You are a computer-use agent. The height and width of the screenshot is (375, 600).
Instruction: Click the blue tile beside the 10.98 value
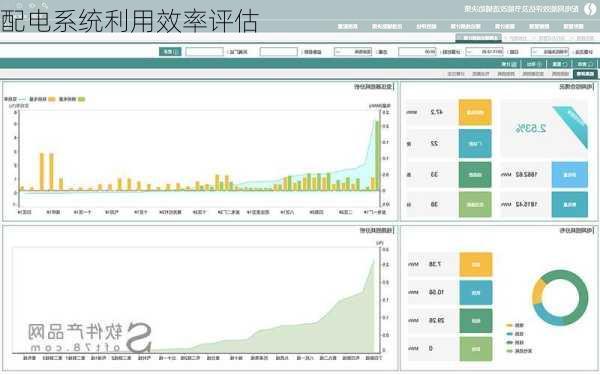[x=476, y=292]
